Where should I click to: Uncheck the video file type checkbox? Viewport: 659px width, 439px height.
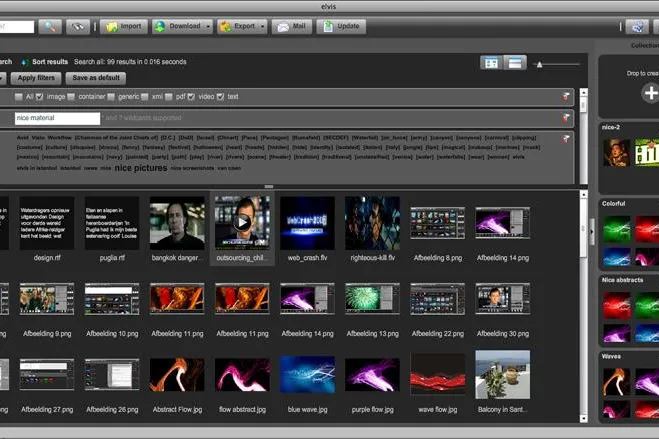[191, 97]
